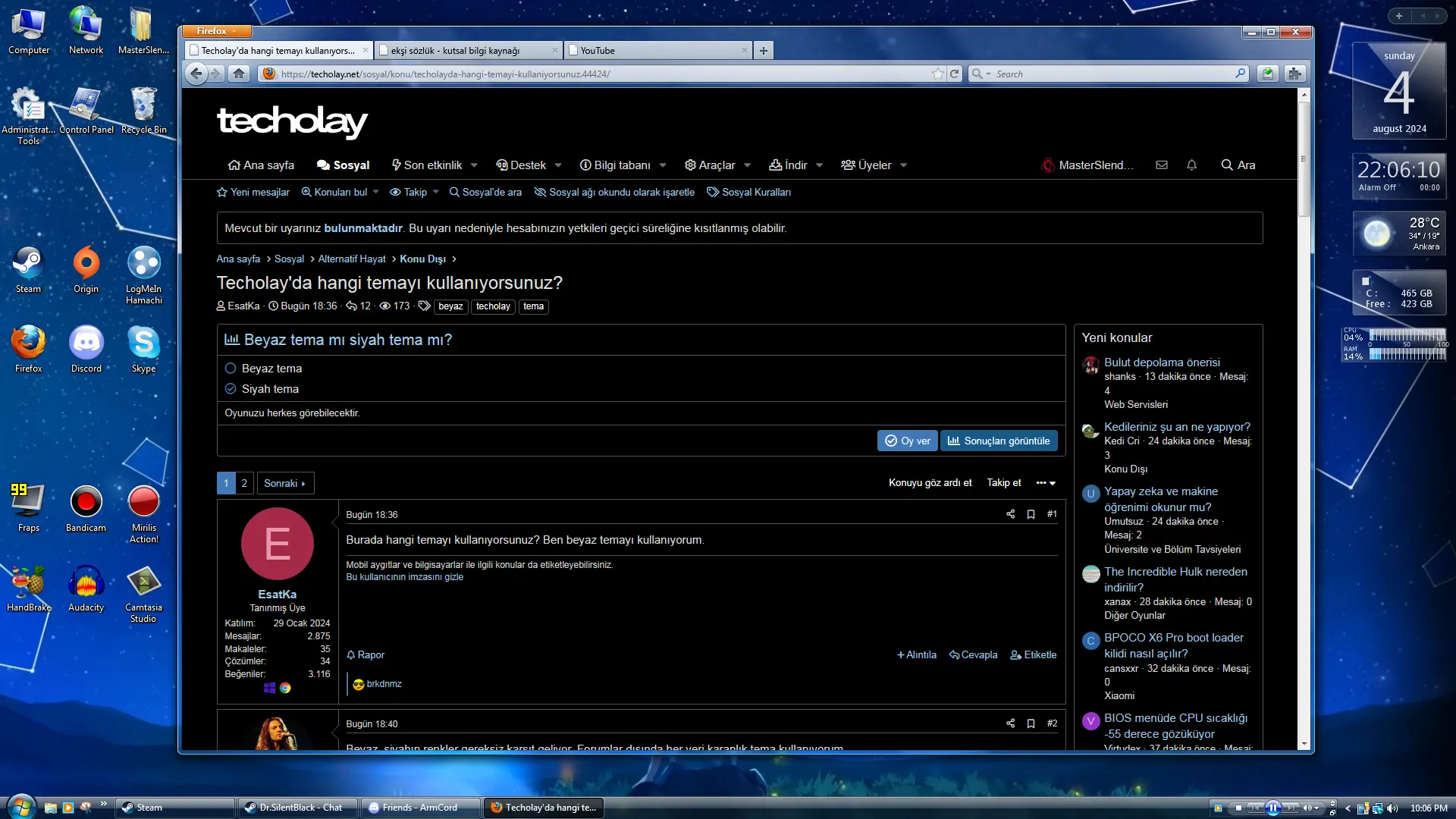Open Firefox downloads toolbar icon
The image size is (1456, 819).
point(1267,74)
